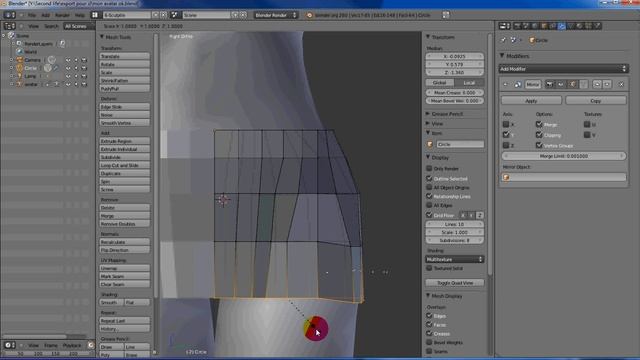This screenshot has width=640, height=360.
Task: Click the World icon in Outliner
Action: [19, 52]
